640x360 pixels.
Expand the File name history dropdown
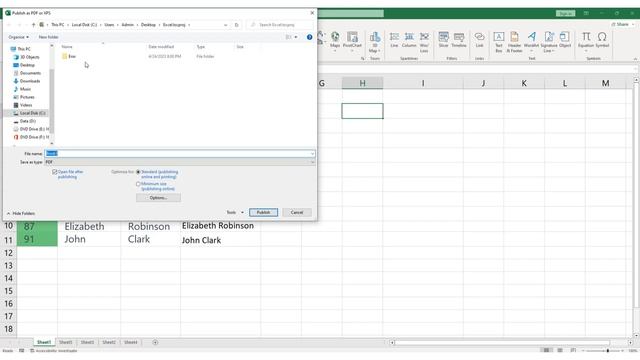[x=312, y=153]
